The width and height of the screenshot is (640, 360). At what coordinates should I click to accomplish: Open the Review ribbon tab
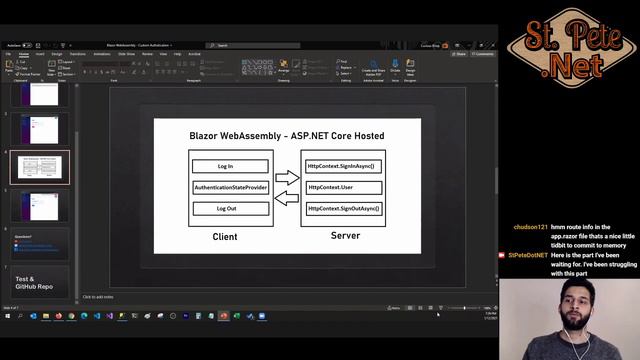[147, 54]
